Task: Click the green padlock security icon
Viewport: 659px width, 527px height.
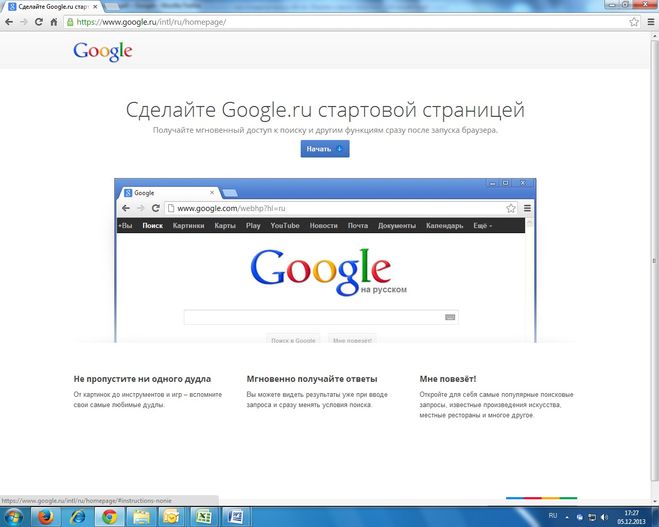Action: (x=70, y=22)
